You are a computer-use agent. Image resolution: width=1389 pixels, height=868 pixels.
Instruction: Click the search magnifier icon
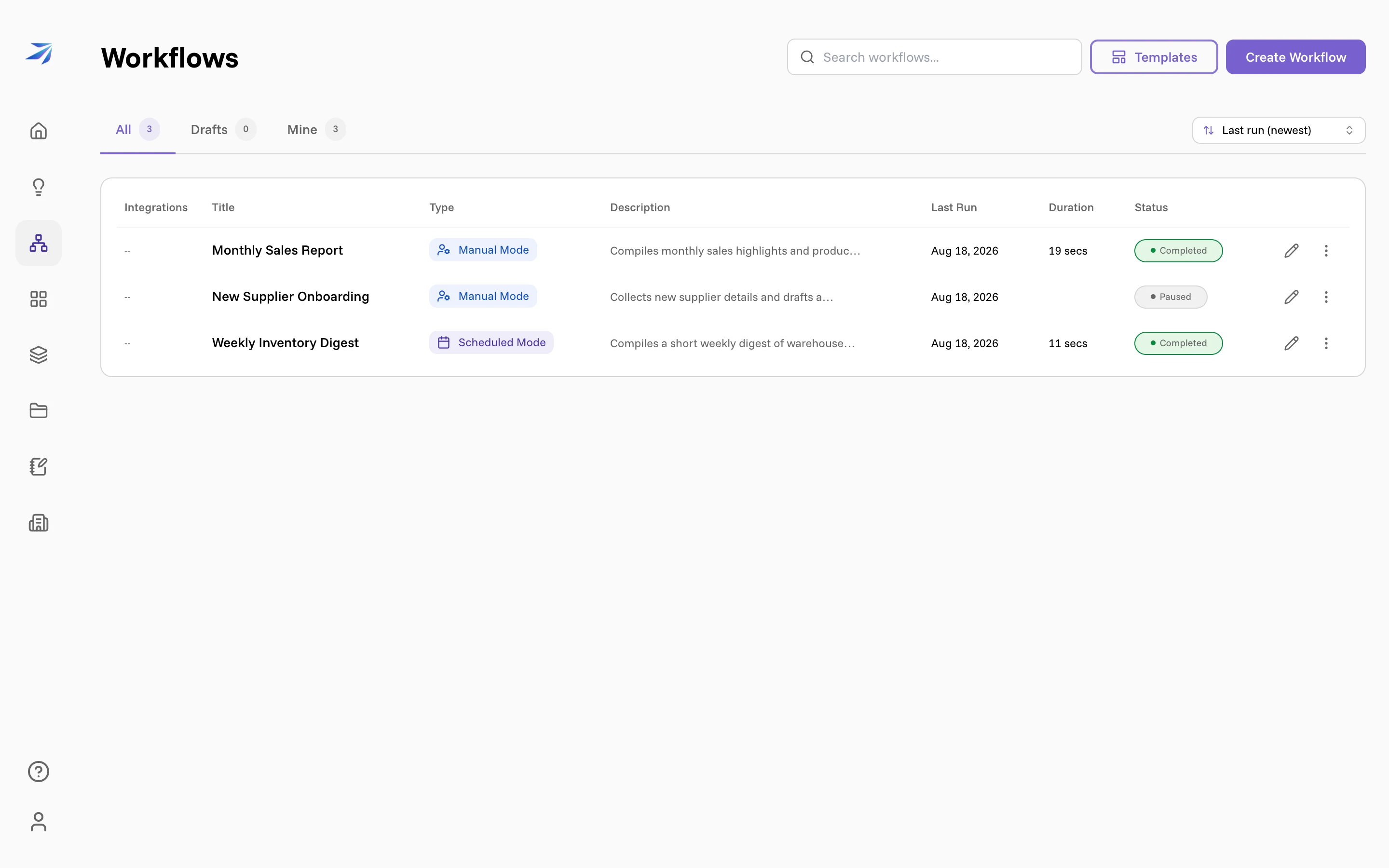coord(807,57)
